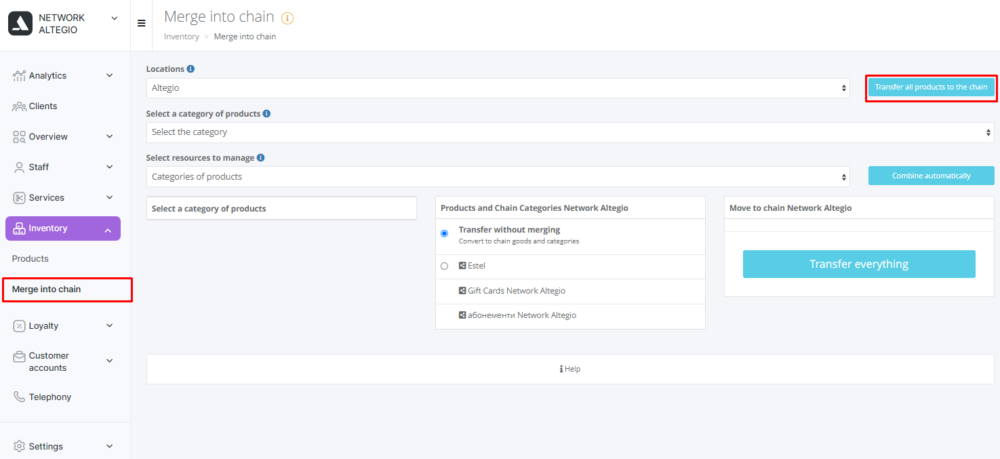This screenshot has width=1000, height=459.
Task: Open the Categories of products dropdown
Action: point(498,177)
